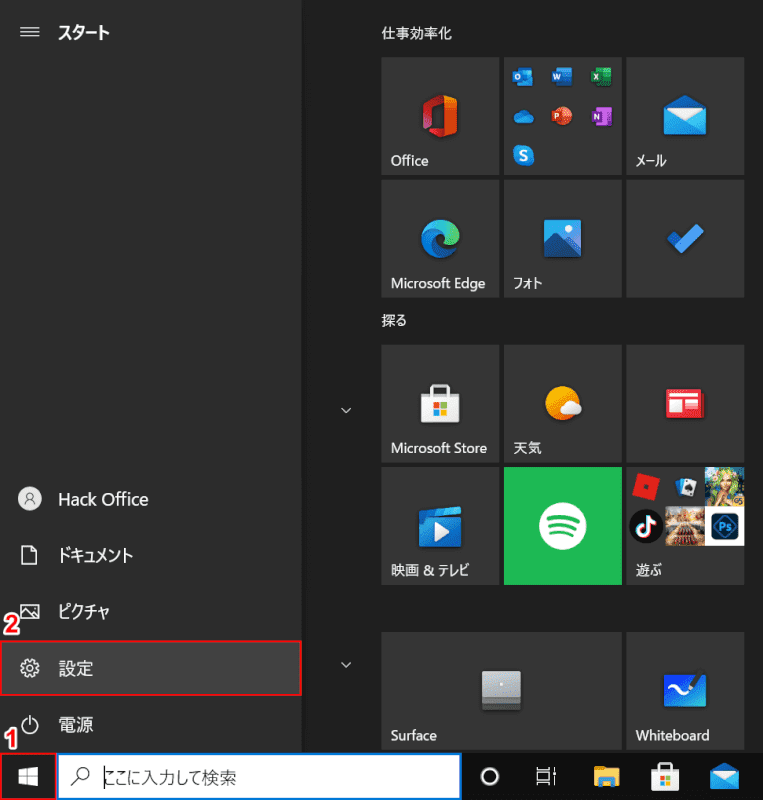Open Solitaire cards in the 遊ぶ folder
763x800 pixels.
point(685,486)
